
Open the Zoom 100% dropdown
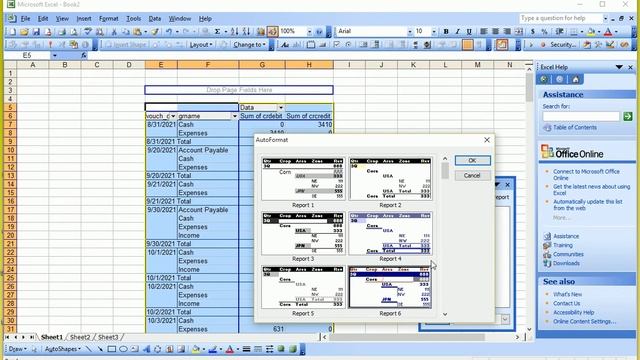click(309, 31)
